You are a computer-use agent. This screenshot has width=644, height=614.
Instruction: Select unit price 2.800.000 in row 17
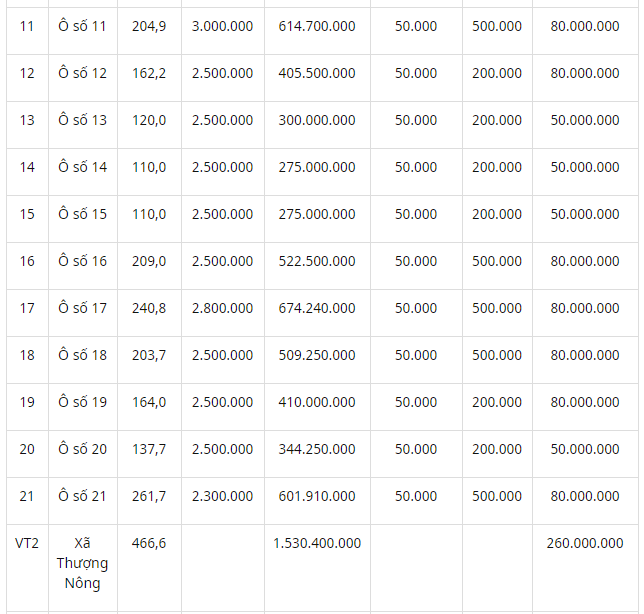(223, 308)
